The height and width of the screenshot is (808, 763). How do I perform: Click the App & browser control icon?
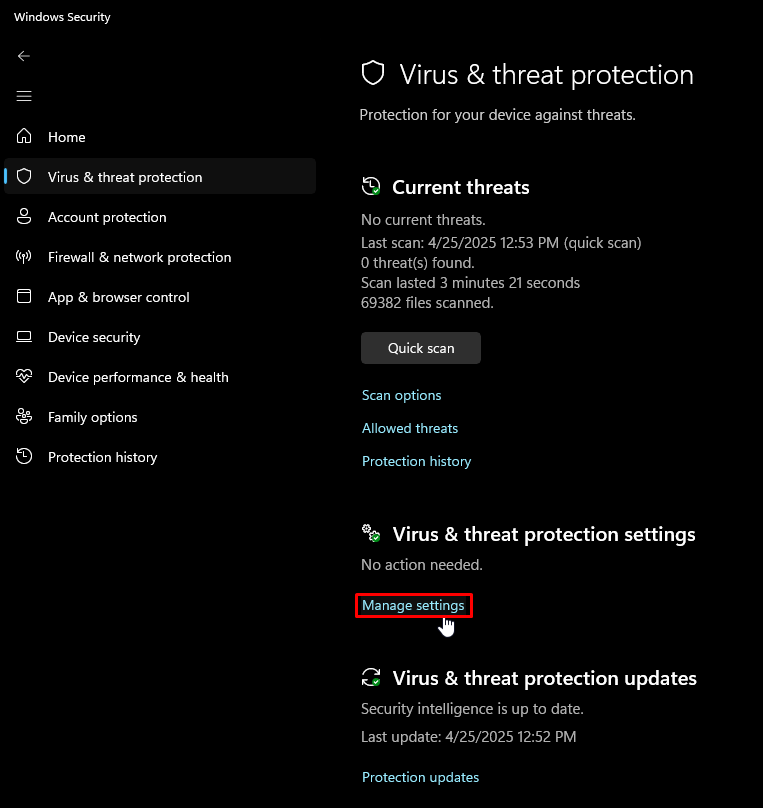click(x=24, y=297)
